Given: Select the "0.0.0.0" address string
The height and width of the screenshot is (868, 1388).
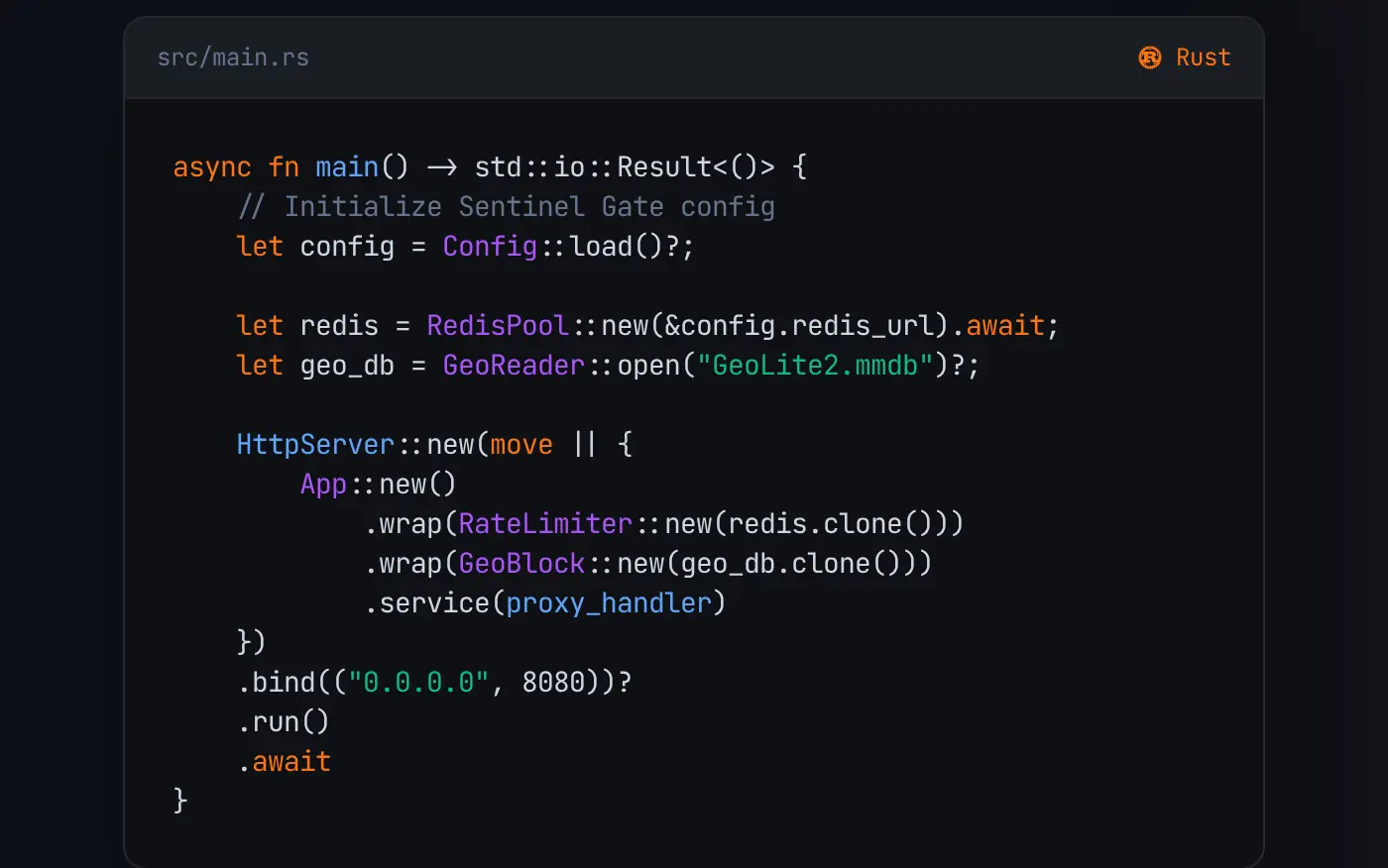Looking at the screenshot, I should tap(418, 682).
